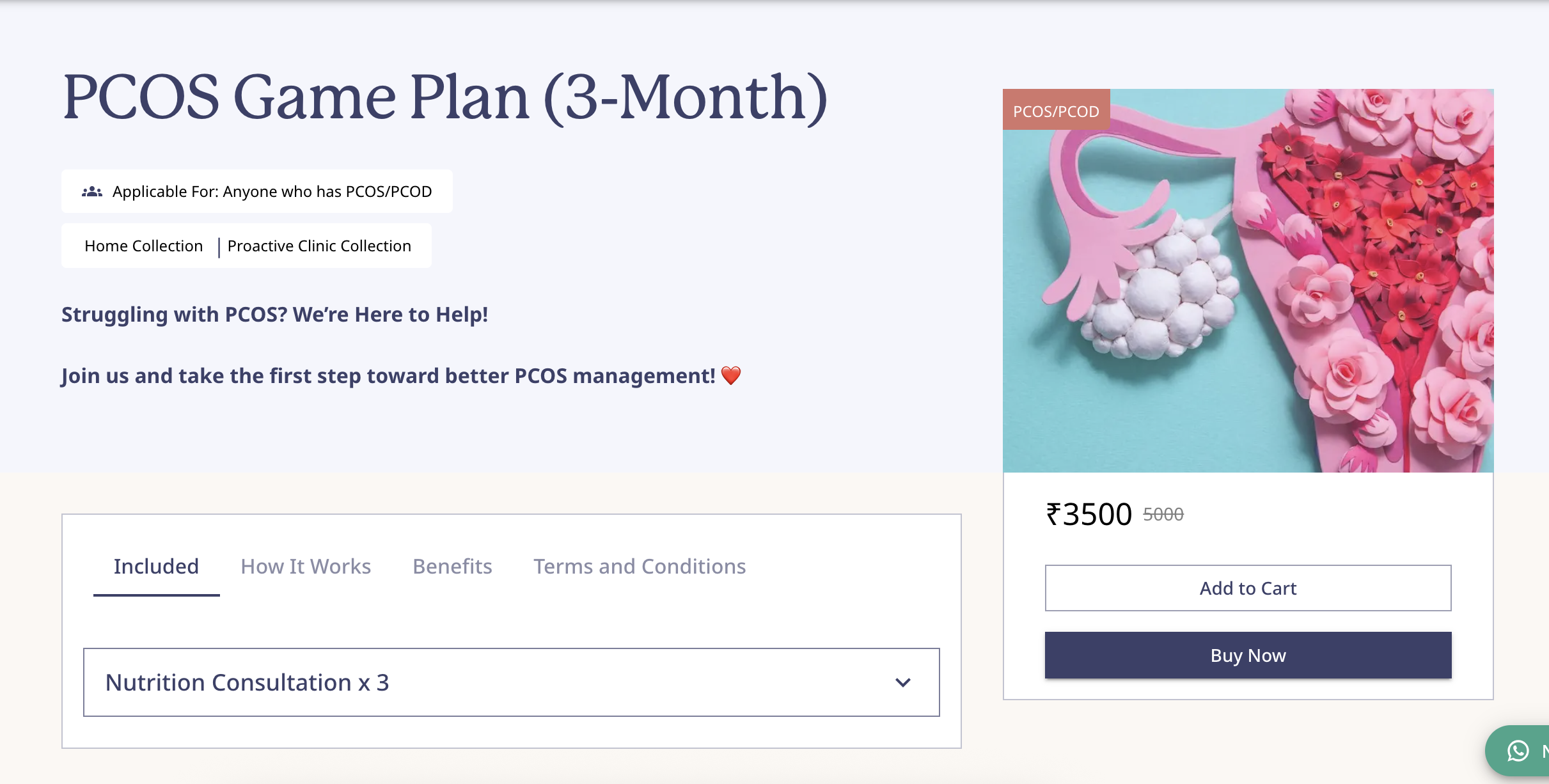Select the Included tab
Image resolution: width=1549 pixels, height=784 pixels.
[156, 567]
